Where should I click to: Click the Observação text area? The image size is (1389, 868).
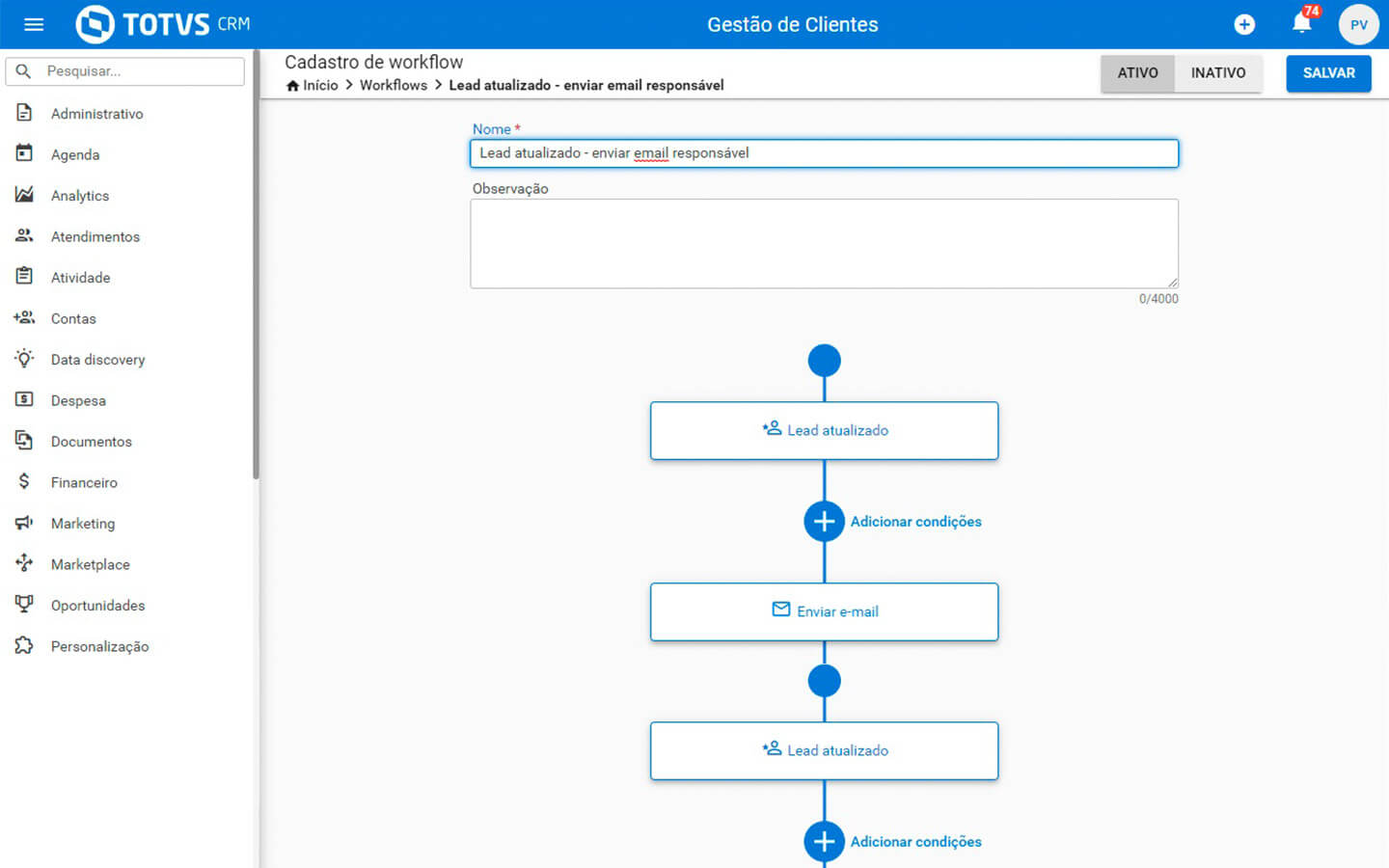tap(824, 243)
